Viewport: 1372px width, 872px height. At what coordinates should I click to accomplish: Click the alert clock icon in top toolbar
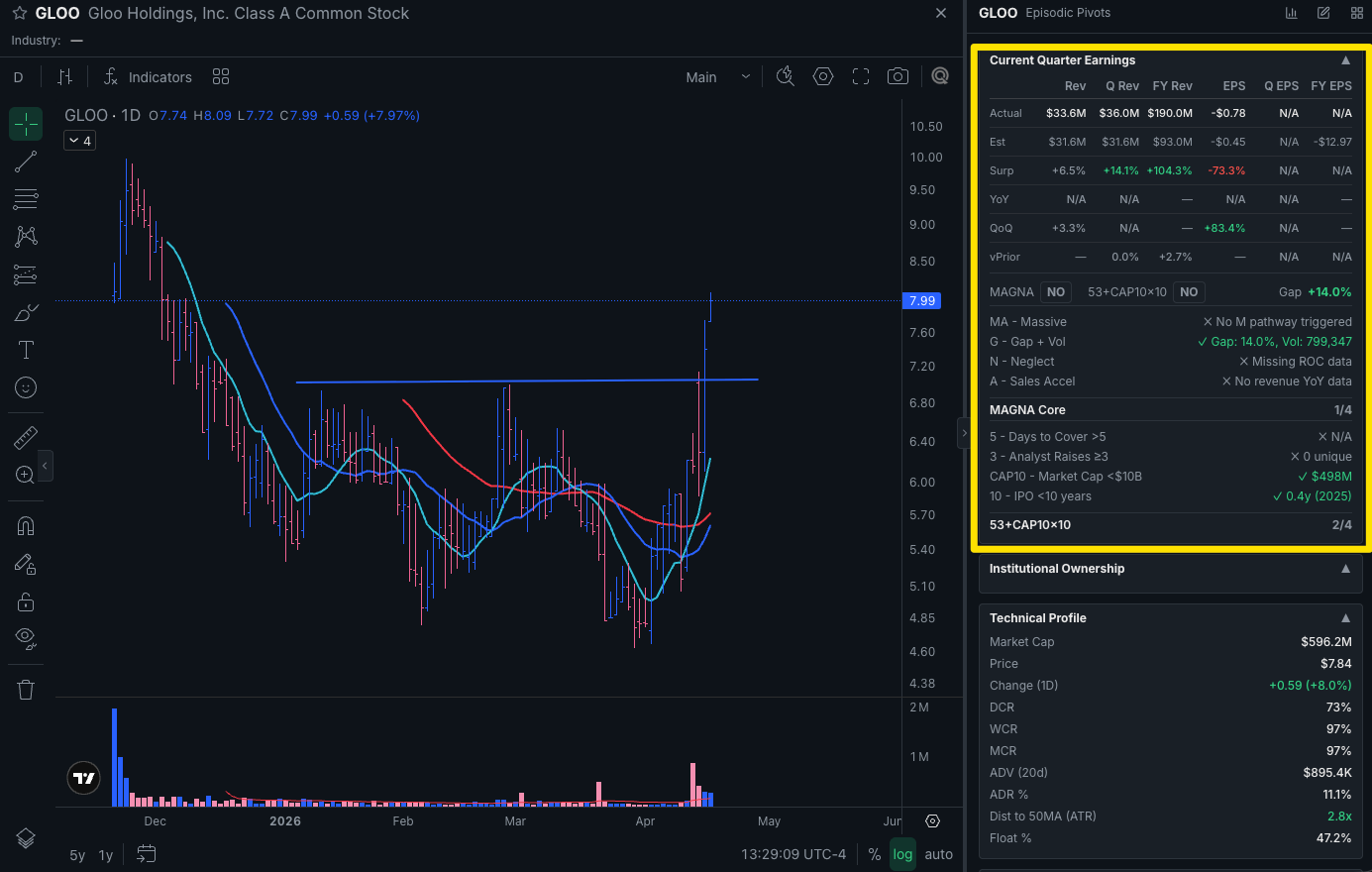(786, 76)
